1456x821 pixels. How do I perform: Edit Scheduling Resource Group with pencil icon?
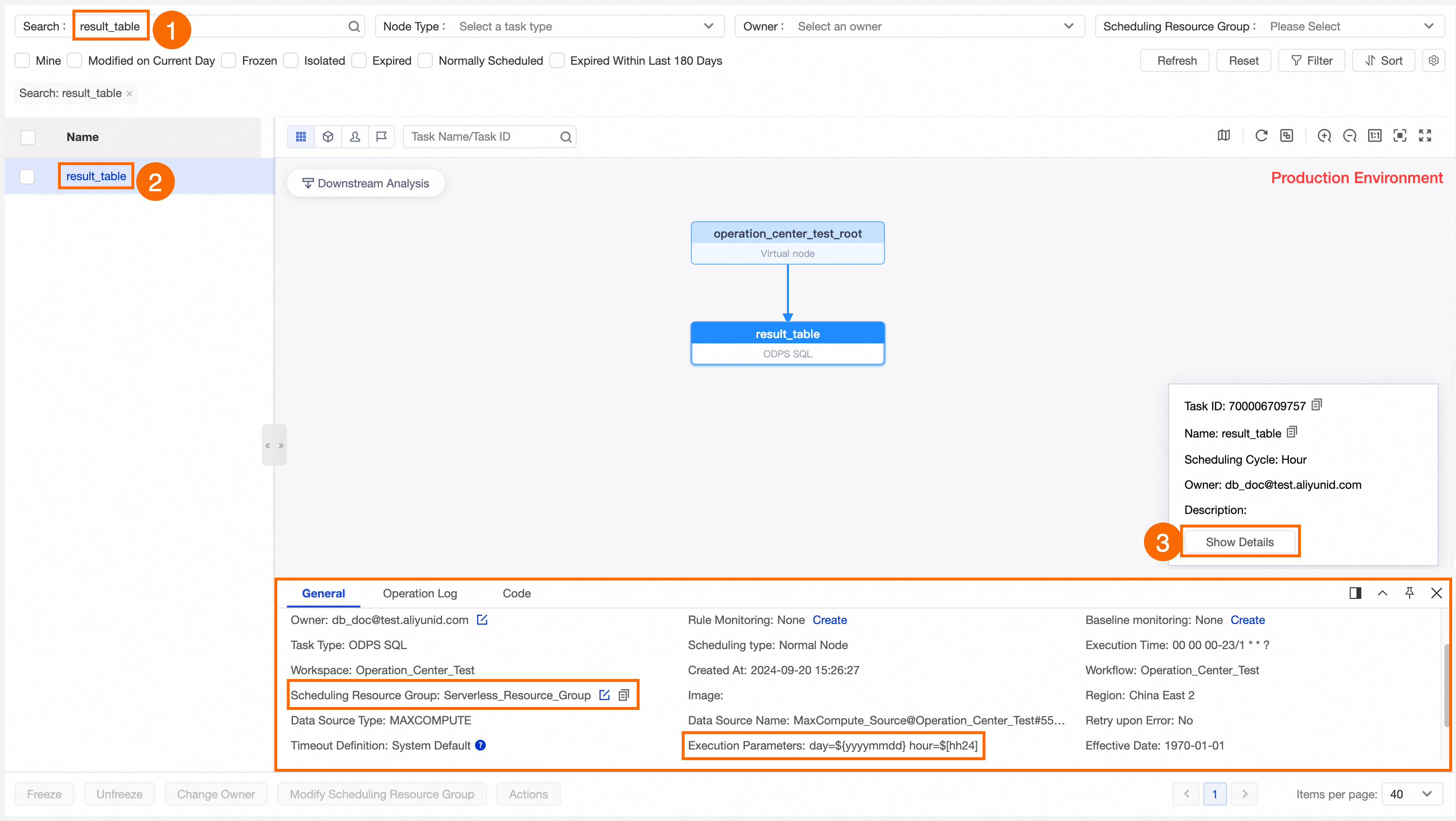(x=604, y=695)
